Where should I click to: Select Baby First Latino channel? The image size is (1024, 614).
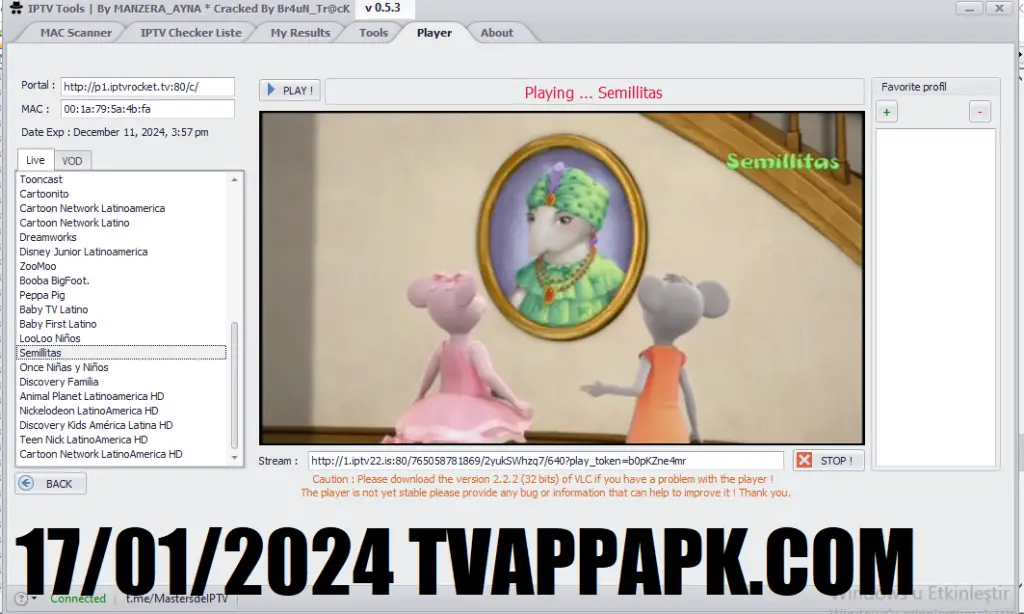[121, 324]
